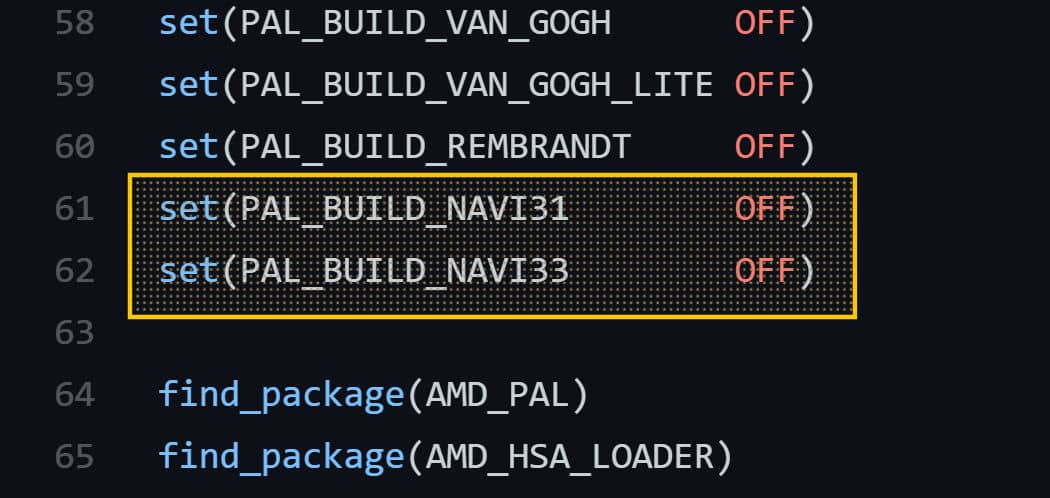Click OFF value on the REMBRANDT line
The image size is (1050, 498).
[765, 147]
